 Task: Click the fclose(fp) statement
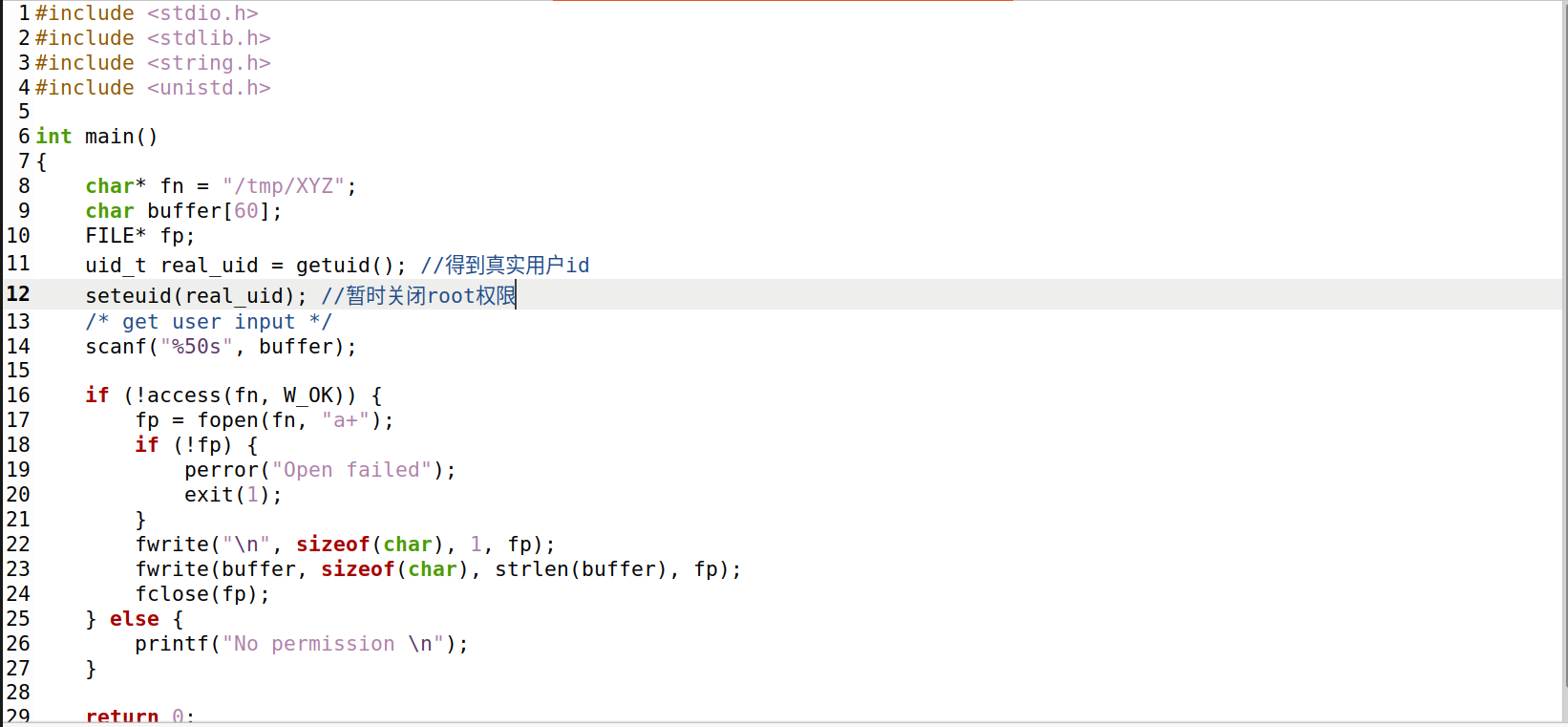click(x=202, y=594)
